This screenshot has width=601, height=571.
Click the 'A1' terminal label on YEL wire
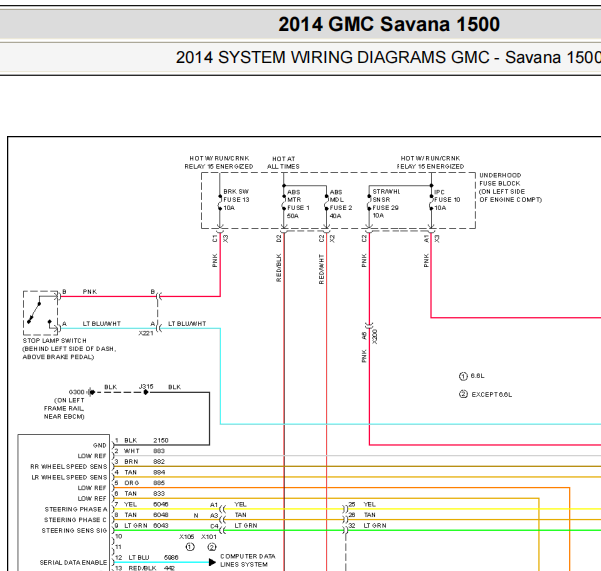click(214, 505)
